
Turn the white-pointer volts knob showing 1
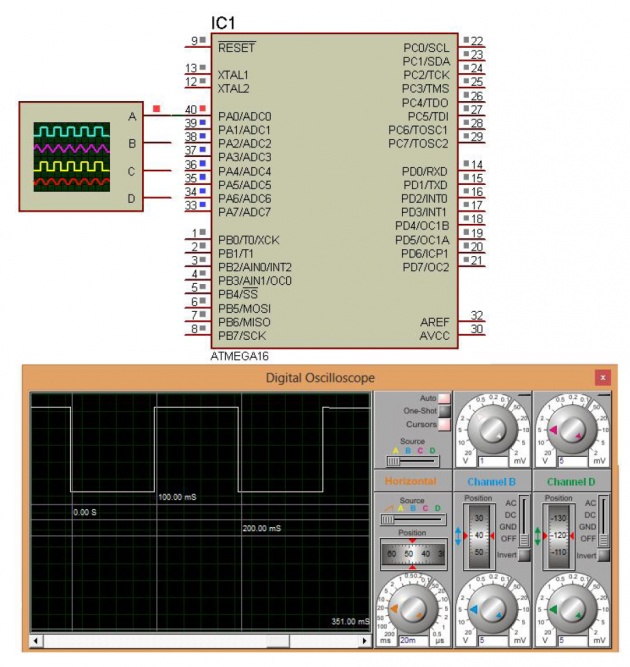pos(492,430)
